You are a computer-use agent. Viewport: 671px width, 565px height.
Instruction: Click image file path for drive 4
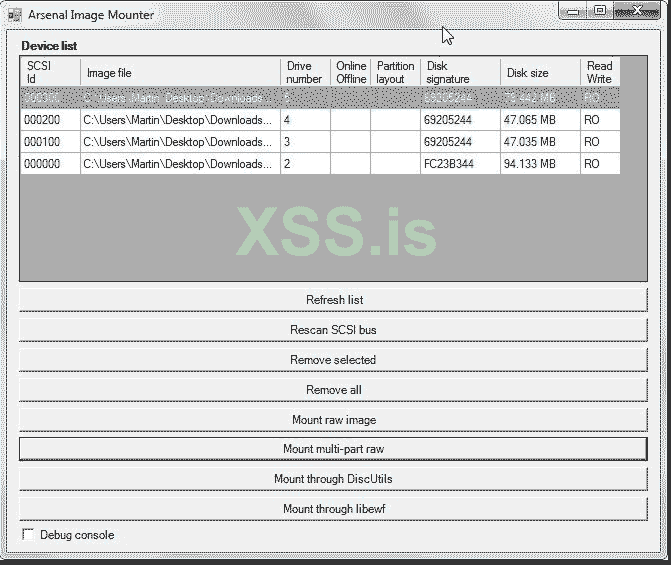[x=180, y=120]
